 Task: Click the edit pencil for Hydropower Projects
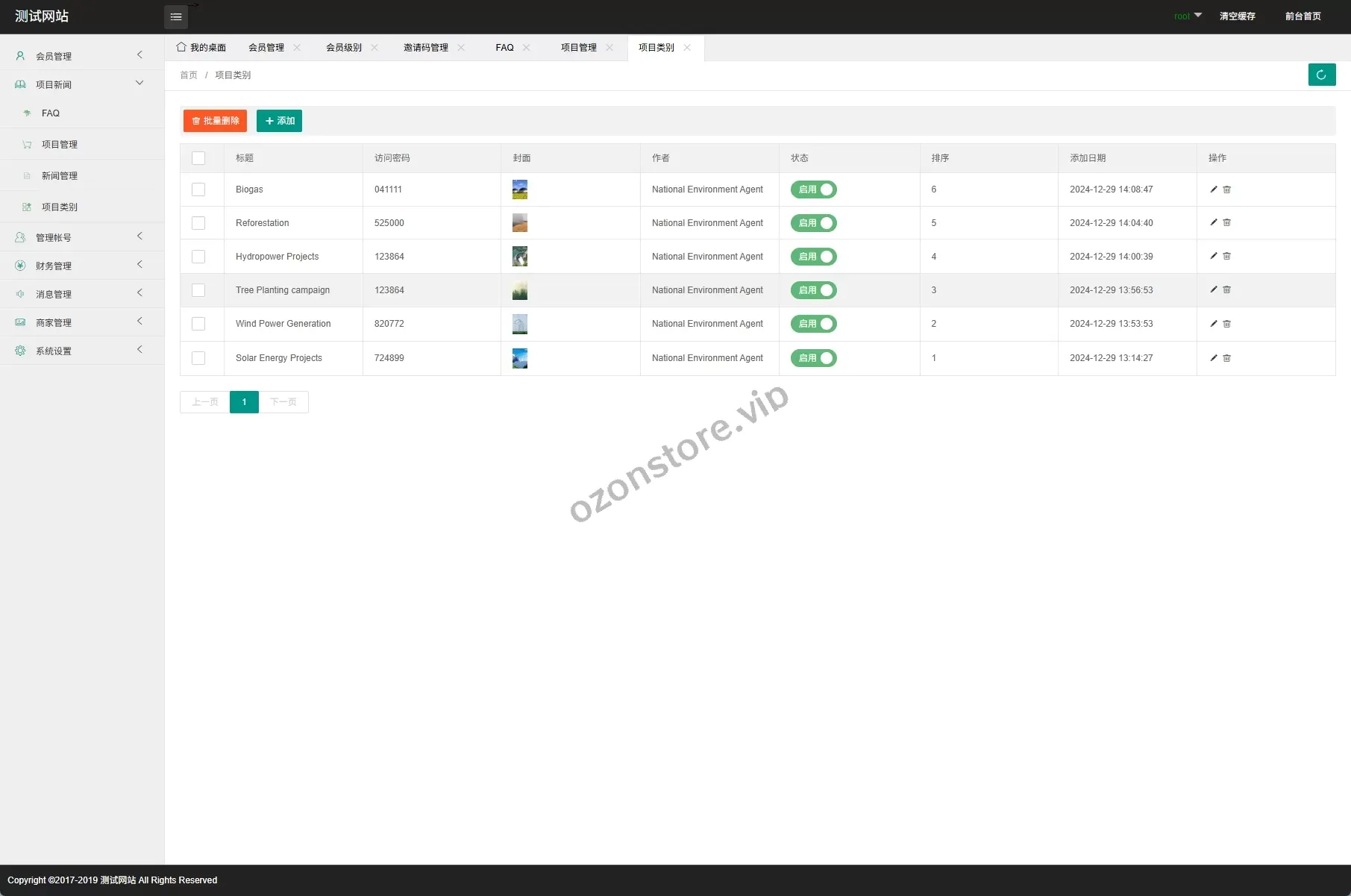point(1213,257)
